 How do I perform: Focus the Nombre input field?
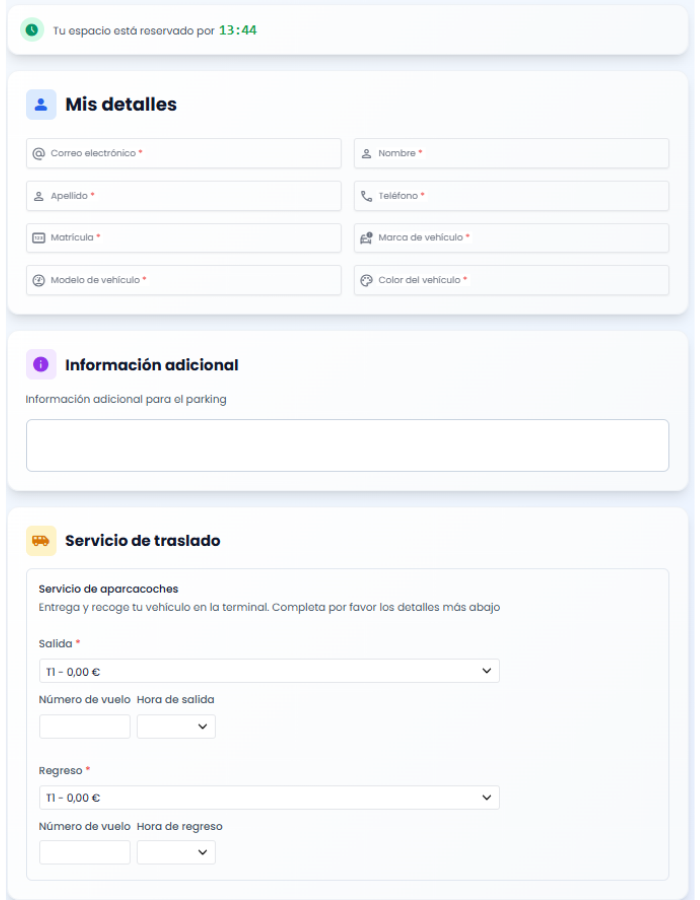click(520, 153)
